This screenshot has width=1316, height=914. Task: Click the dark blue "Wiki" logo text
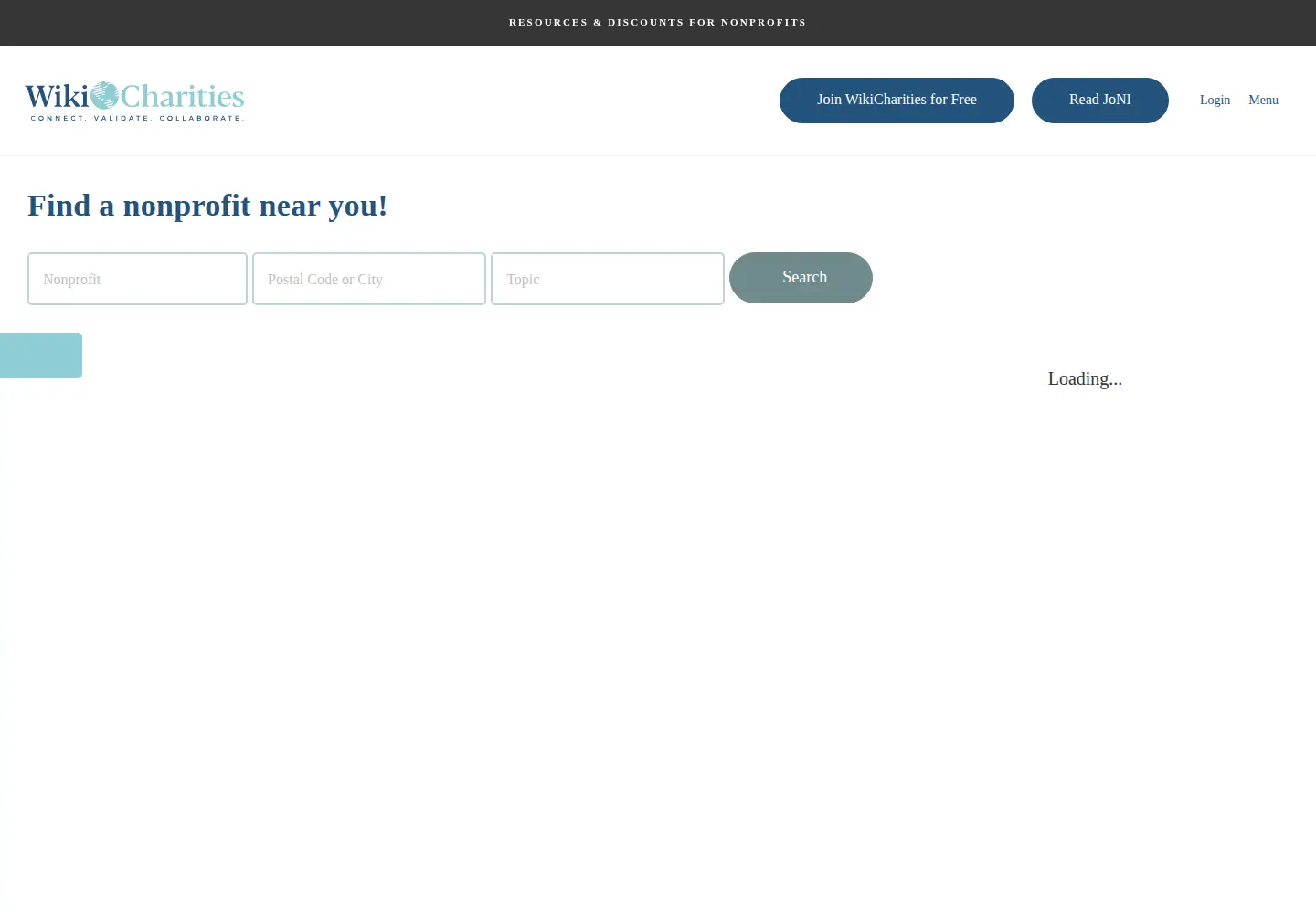tap(57, 96)
